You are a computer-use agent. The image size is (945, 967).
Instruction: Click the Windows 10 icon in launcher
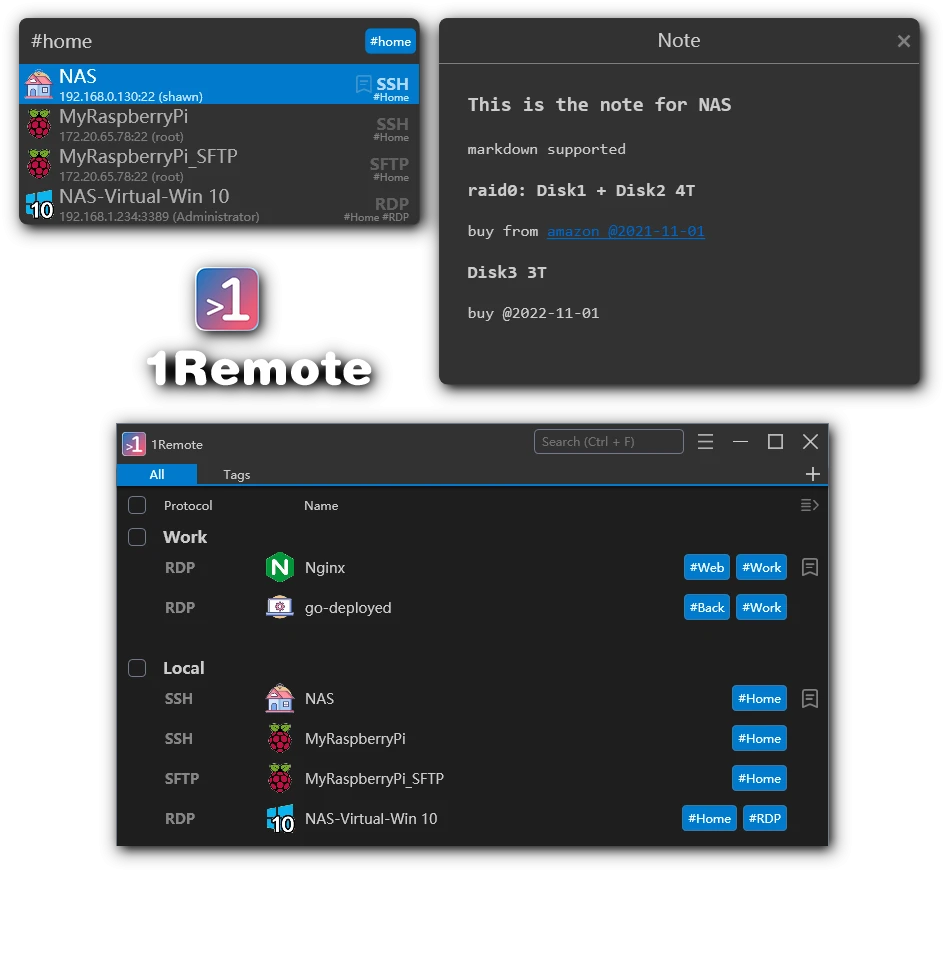pos(39,205)
